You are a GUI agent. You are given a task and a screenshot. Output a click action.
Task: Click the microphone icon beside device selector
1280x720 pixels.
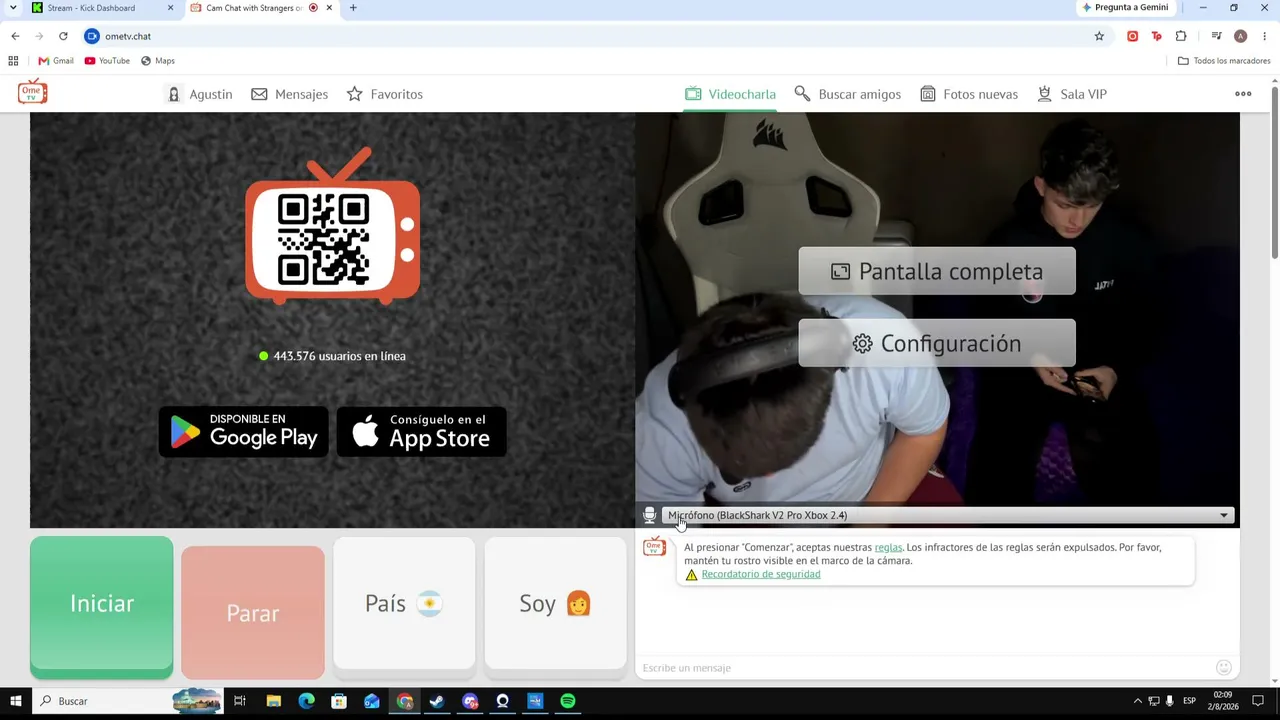pyautogui.click(x=649, y=515)
